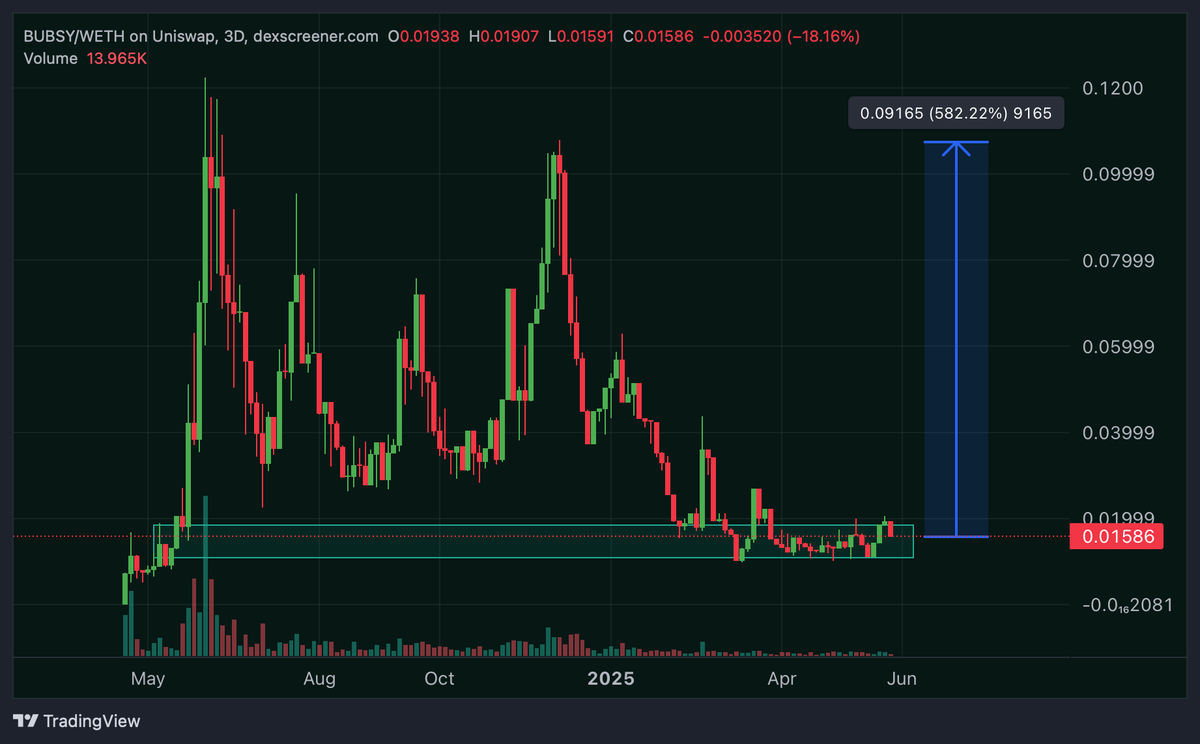
Task: Click the Volume indicator label
Action: tap(50, 58)
